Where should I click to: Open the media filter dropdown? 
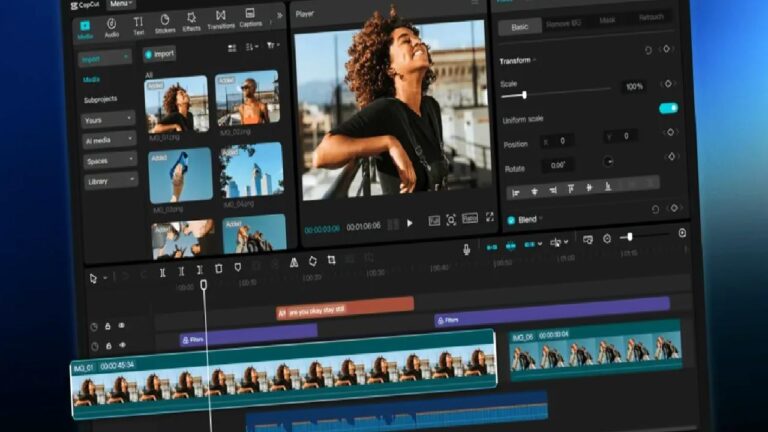pyautogui.click(x=272, y=46)
